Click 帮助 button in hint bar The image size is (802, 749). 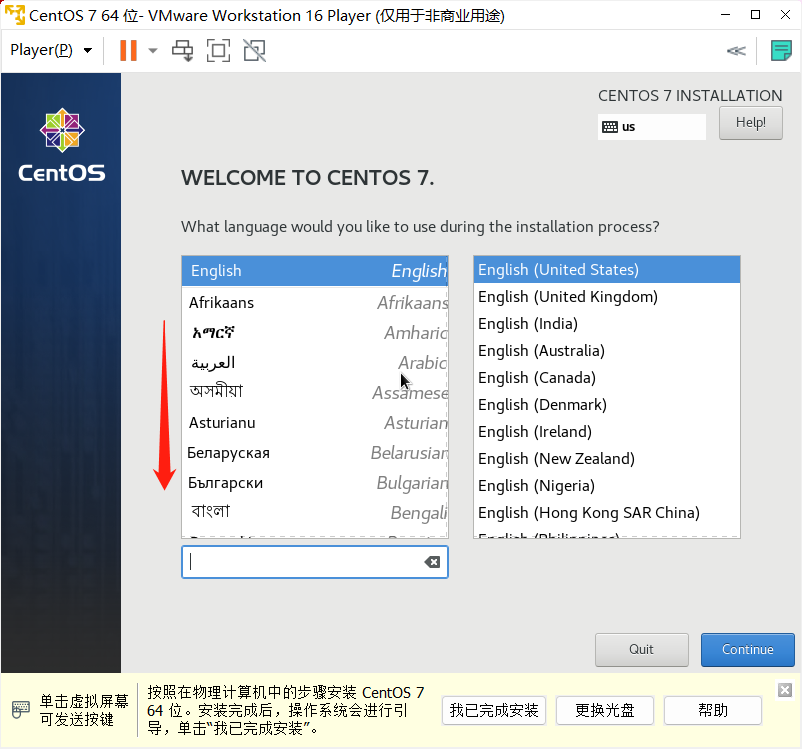tap(712, 711)
